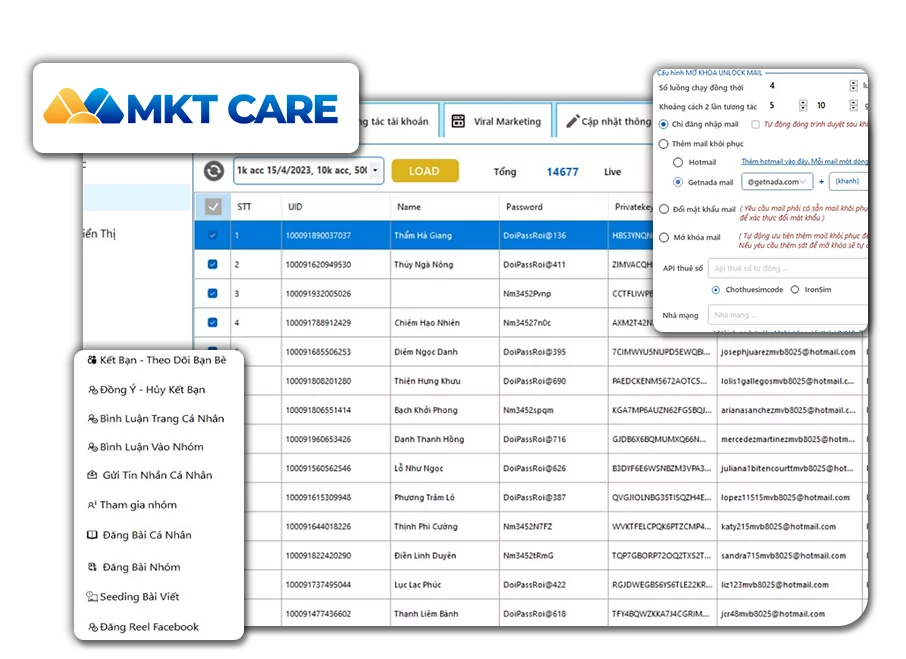This screenshot has height=659, width=906.
Task: Uncheck row 2 checkbox for Thúy Ngà Nông
Action: pos(213,264)
